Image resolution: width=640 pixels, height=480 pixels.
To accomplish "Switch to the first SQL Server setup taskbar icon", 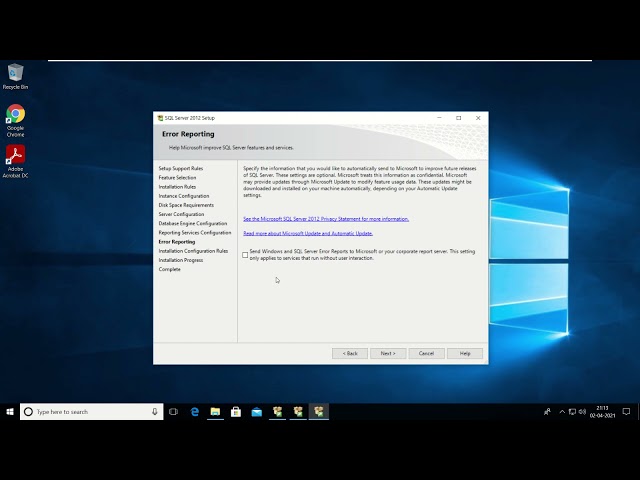I will click(x=278, y=411).
